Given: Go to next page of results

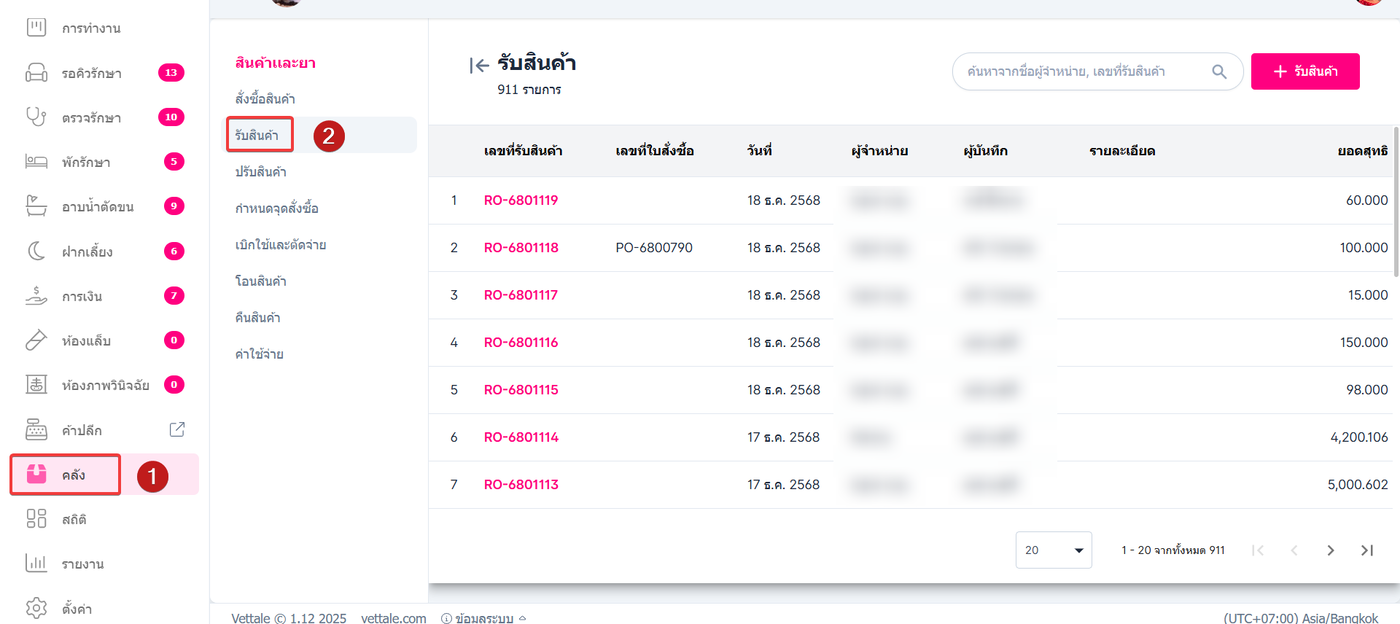Looking at the screenshot, I should (1330, 550).
